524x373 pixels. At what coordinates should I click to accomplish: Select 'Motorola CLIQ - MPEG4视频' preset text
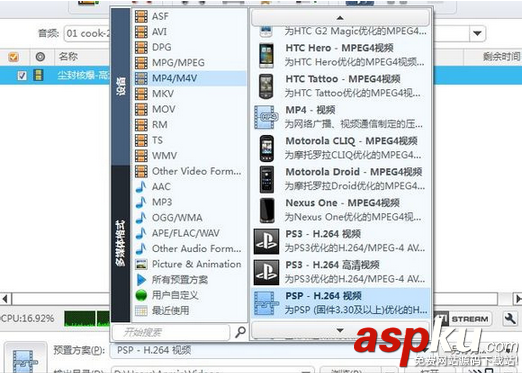pyautogui.click(x=351, y=141)
